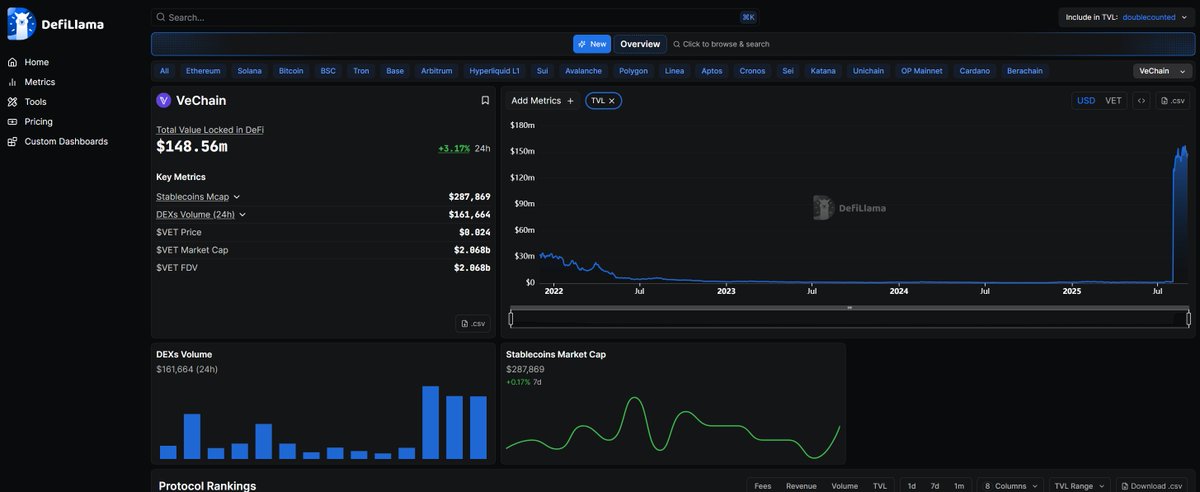Select the Solana chain
This screenshot has width=1200, height=492.
pos(250,71)
